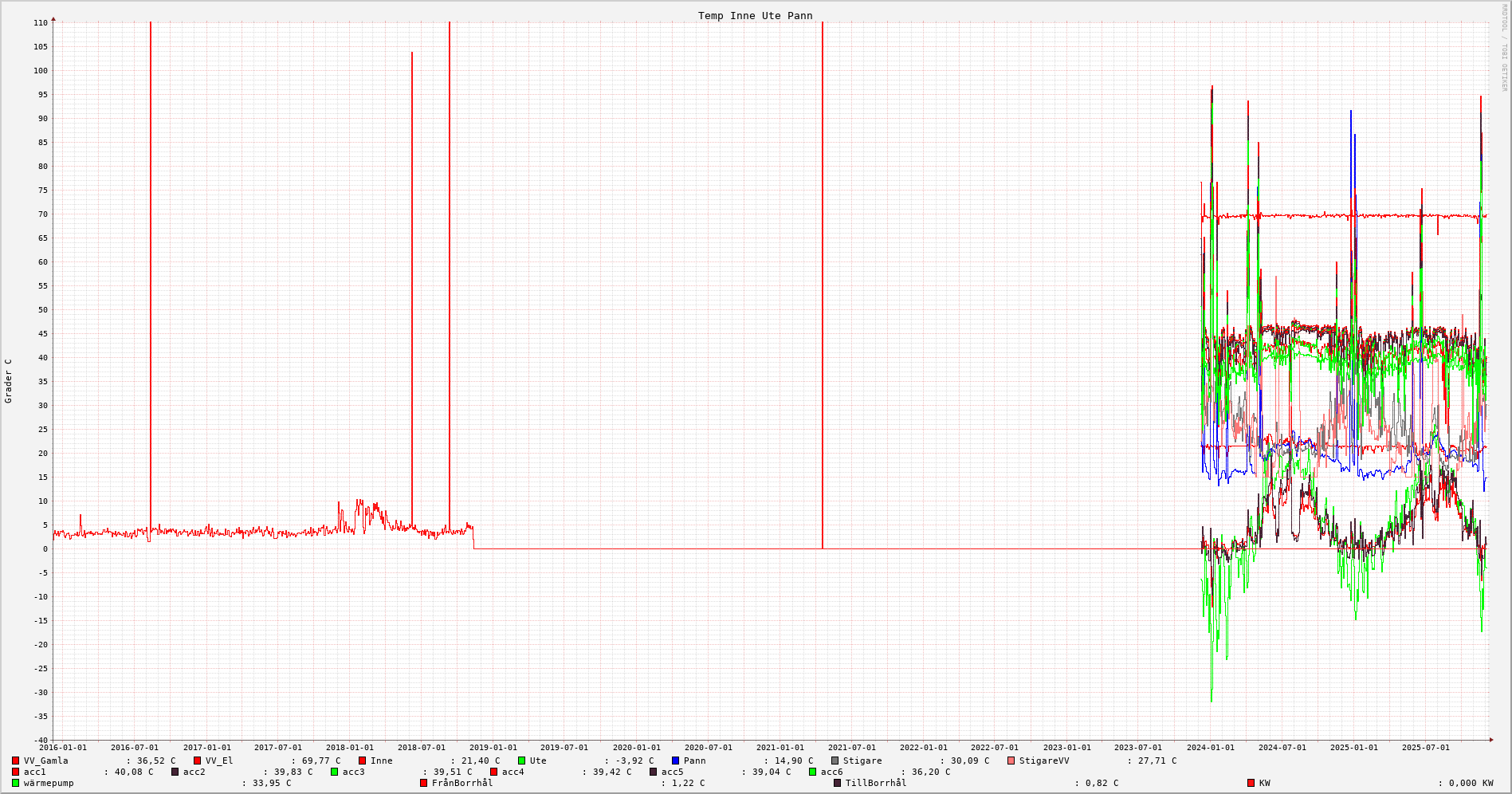The width and height of the screenshot is (1512, 794).
Task: Click the gray Stigare legend swatch
Action: 835,761
